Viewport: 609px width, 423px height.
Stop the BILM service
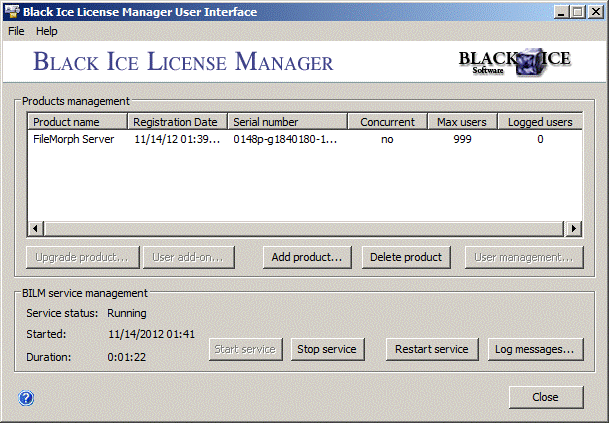[327, 349]
